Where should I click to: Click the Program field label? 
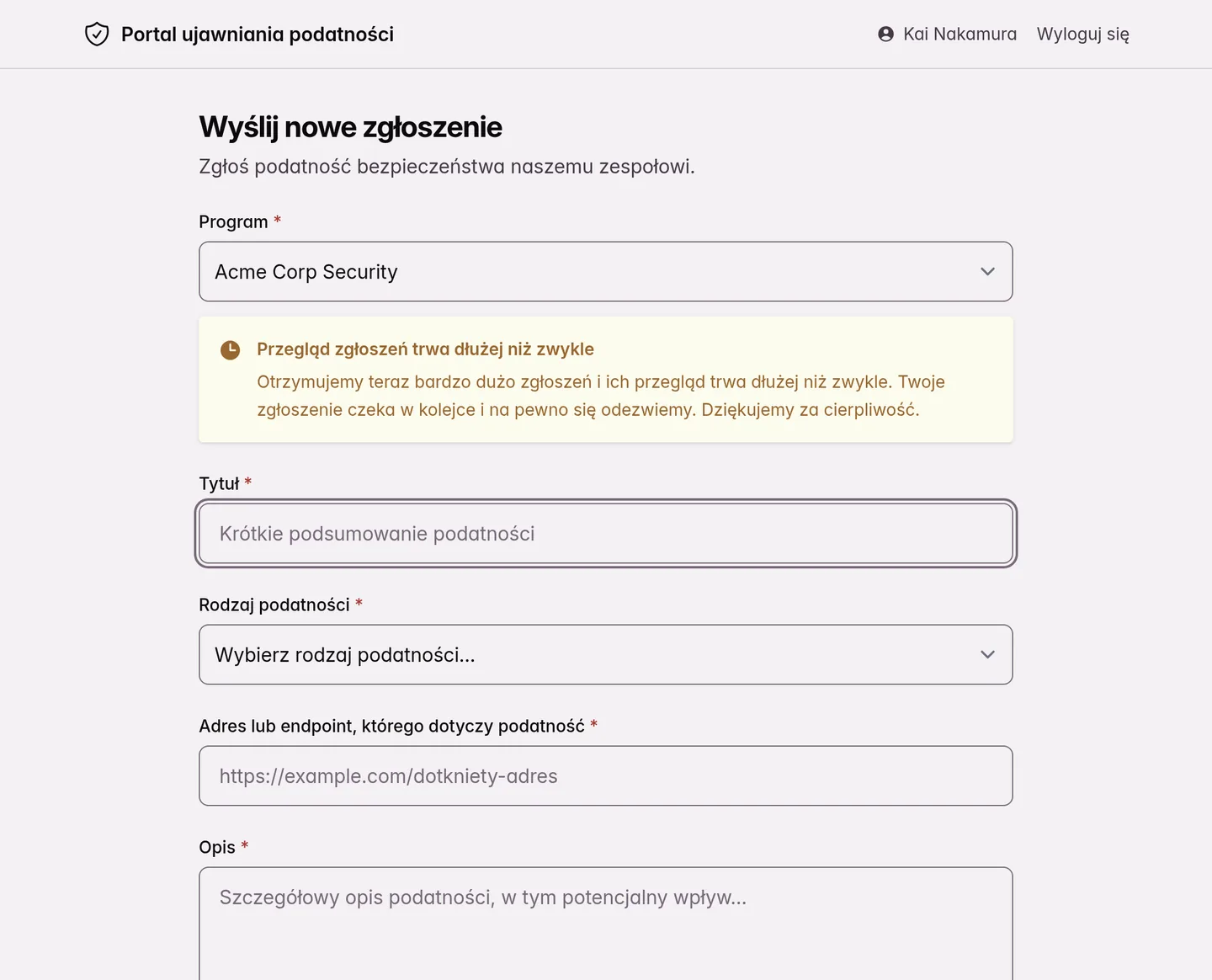[x=233, y=222]
